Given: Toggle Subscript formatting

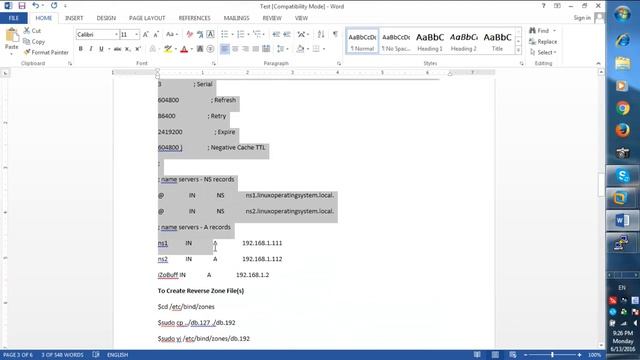Looking at the screenshot, I should (x=128, y=49).
